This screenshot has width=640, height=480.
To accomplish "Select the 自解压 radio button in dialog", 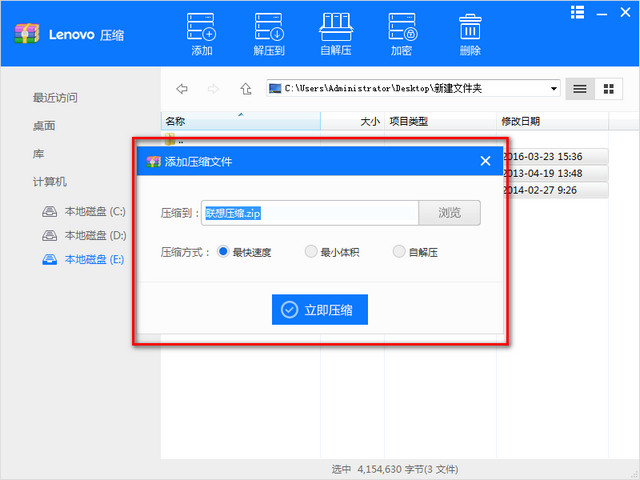I will tap(399, 251).
